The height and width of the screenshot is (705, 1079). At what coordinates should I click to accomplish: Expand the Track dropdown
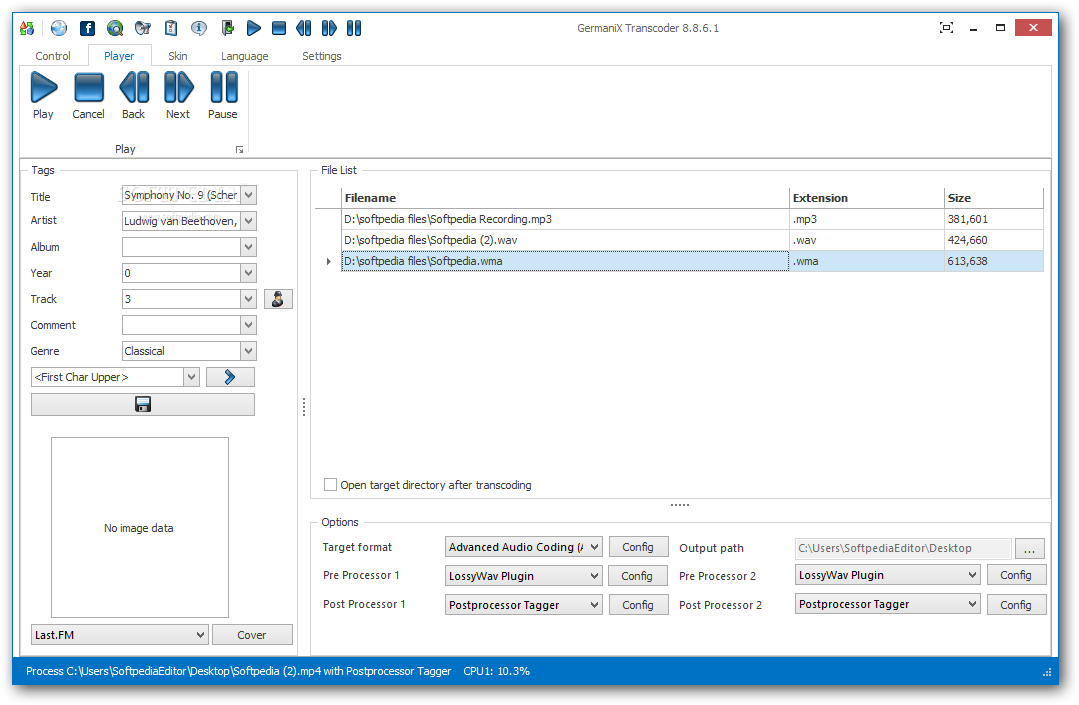click(x=249, y=299)
